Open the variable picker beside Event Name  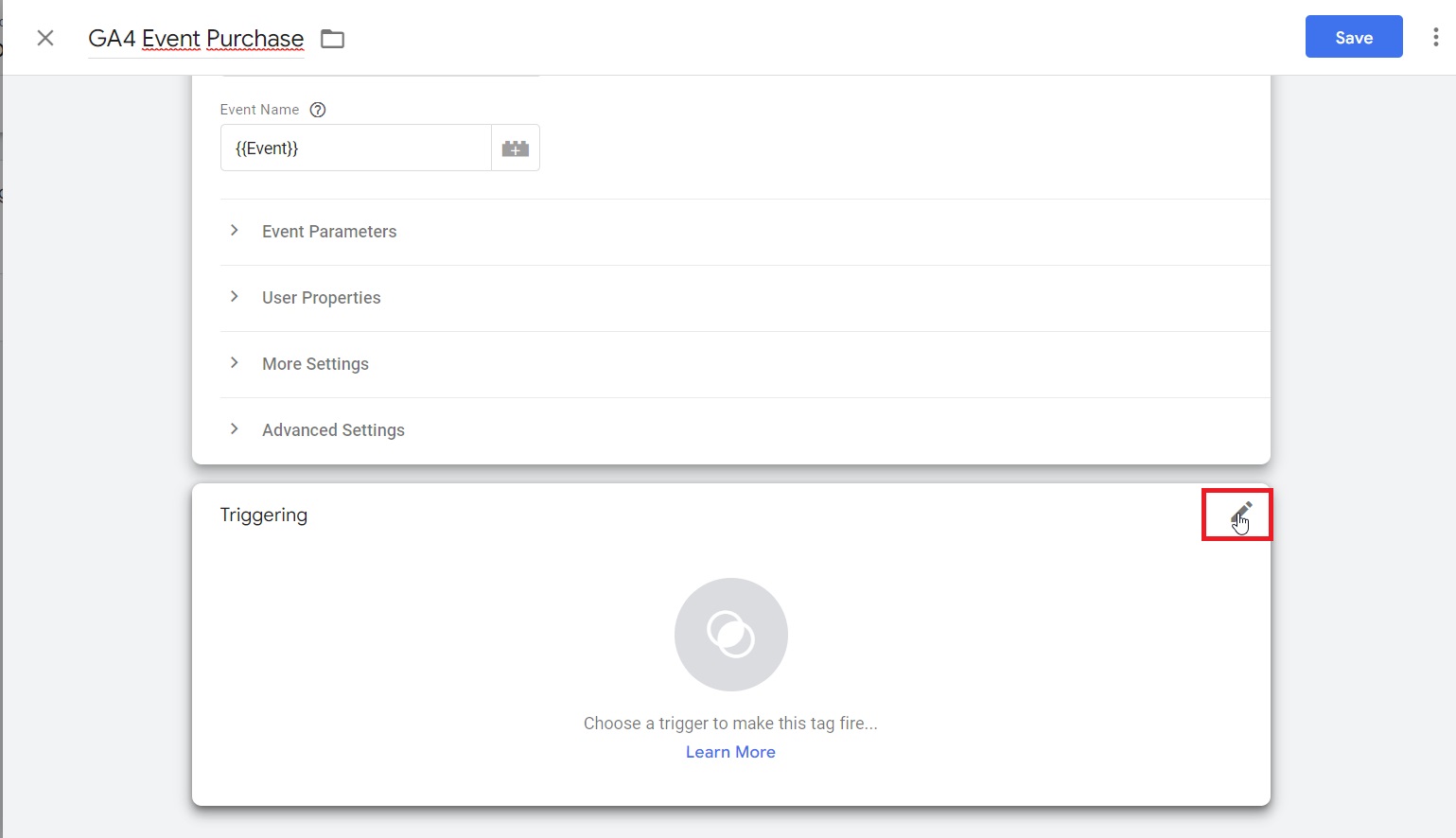tap(515, 148)
